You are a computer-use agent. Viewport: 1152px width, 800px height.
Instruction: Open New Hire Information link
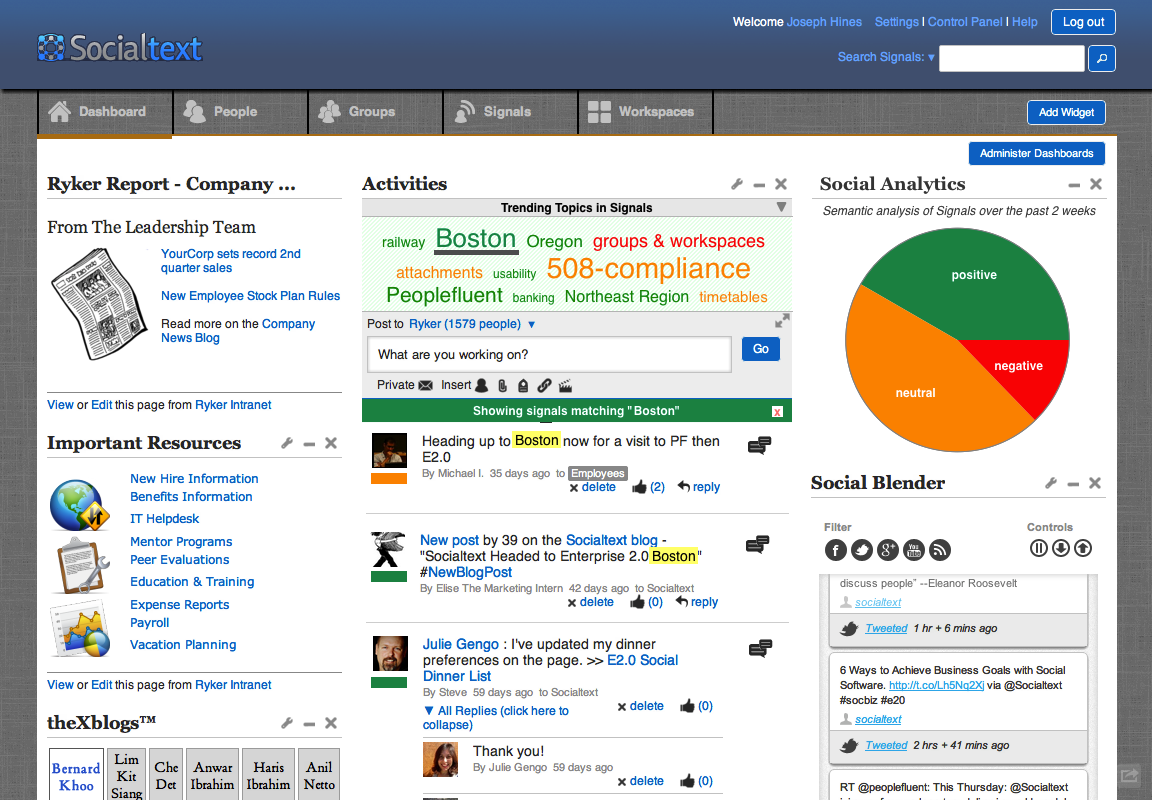[x=194, y=478]
